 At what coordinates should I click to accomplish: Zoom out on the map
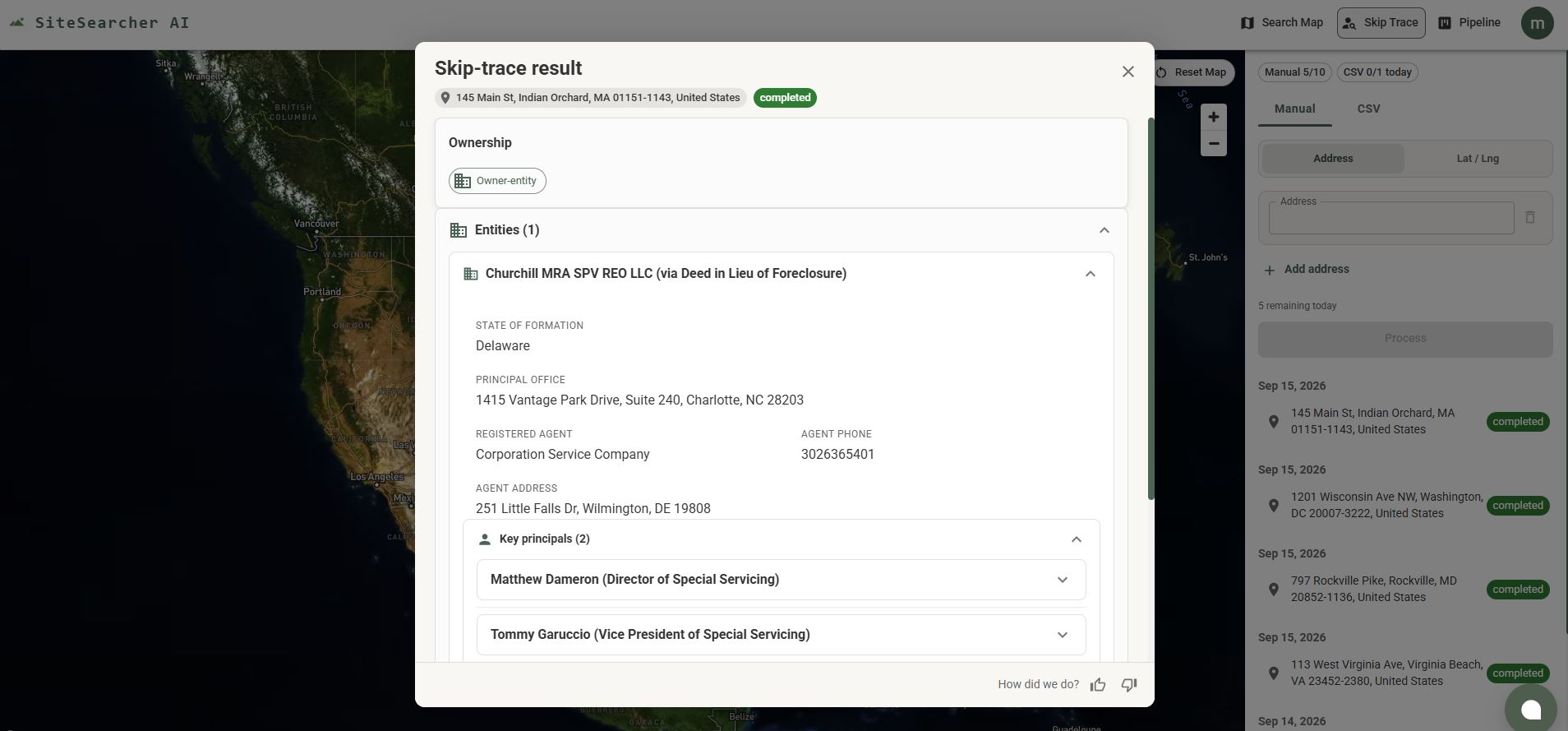point(1213,143)
